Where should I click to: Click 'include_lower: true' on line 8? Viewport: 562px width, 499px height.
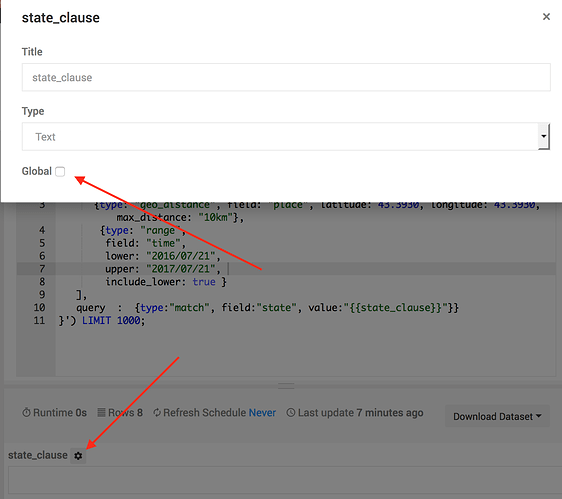160,281
